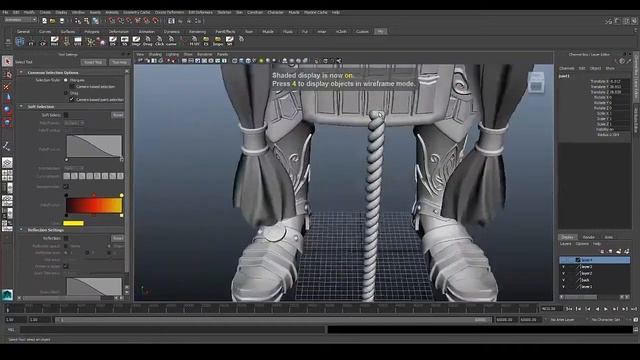Click the yellow light icon in panel toolbar
Image resolution: width=640 pixels, height=360 pixels.
click(261, 61)
